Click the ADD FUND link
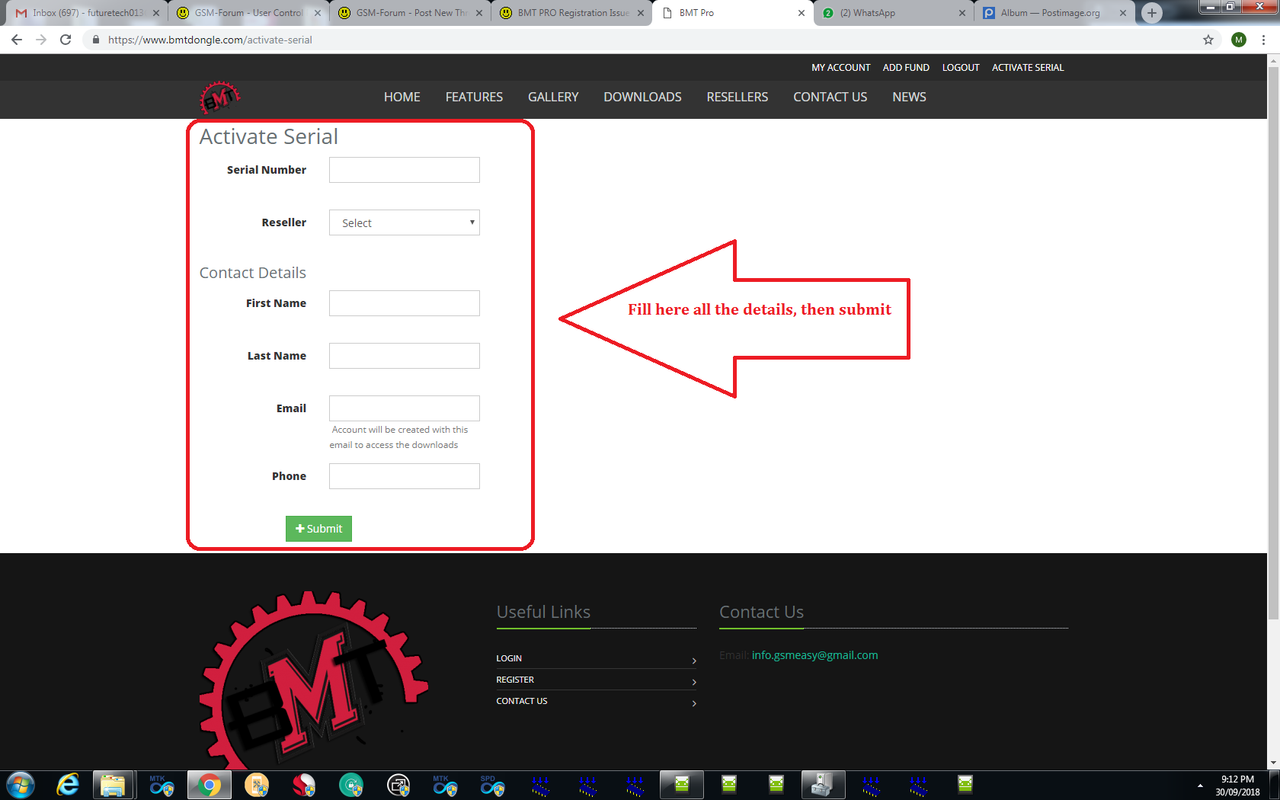Screen dimensions: 1280x800 tap(906, 67)
